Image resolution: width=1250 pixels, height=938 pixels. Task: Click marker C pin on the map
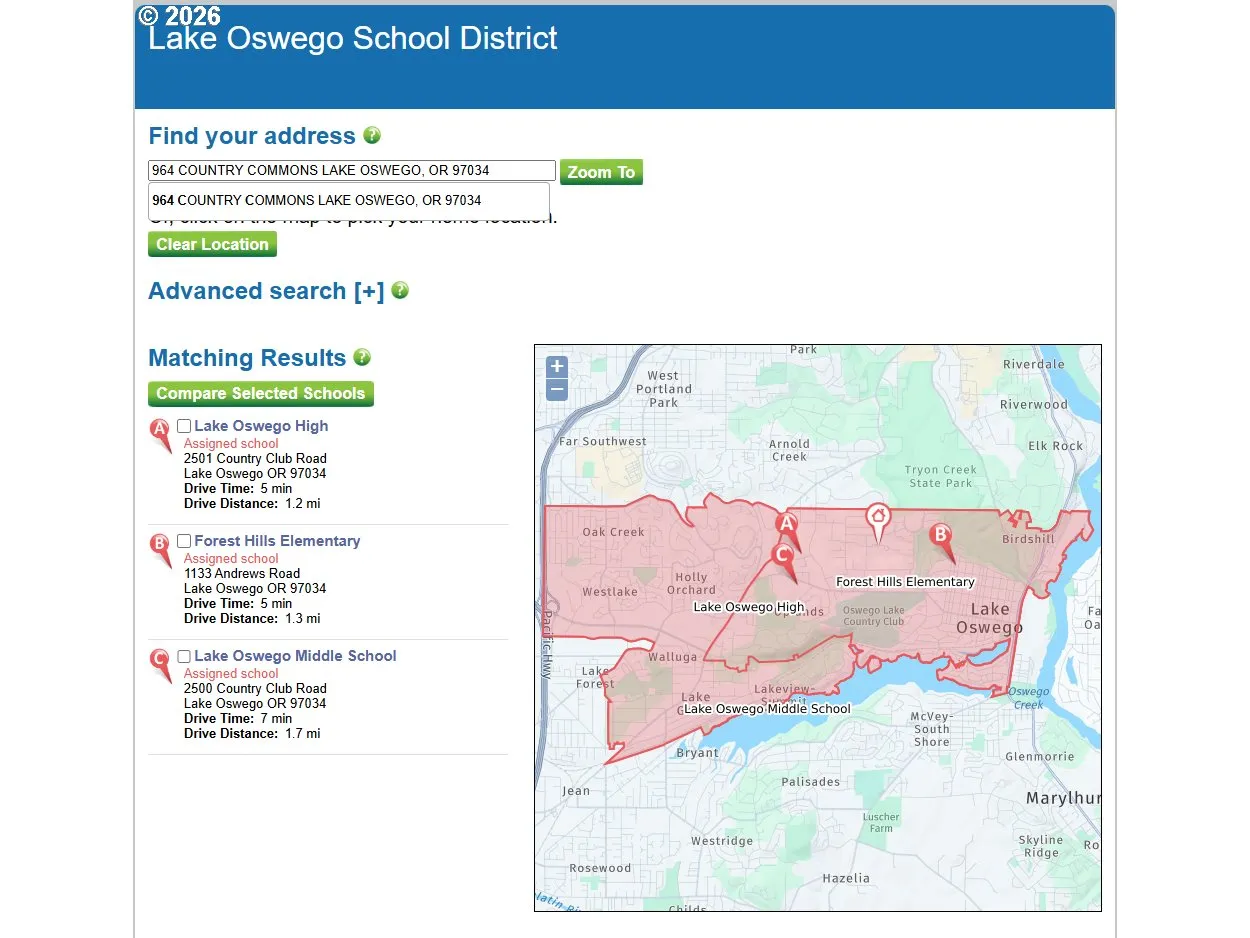click(x=784, y=561)
